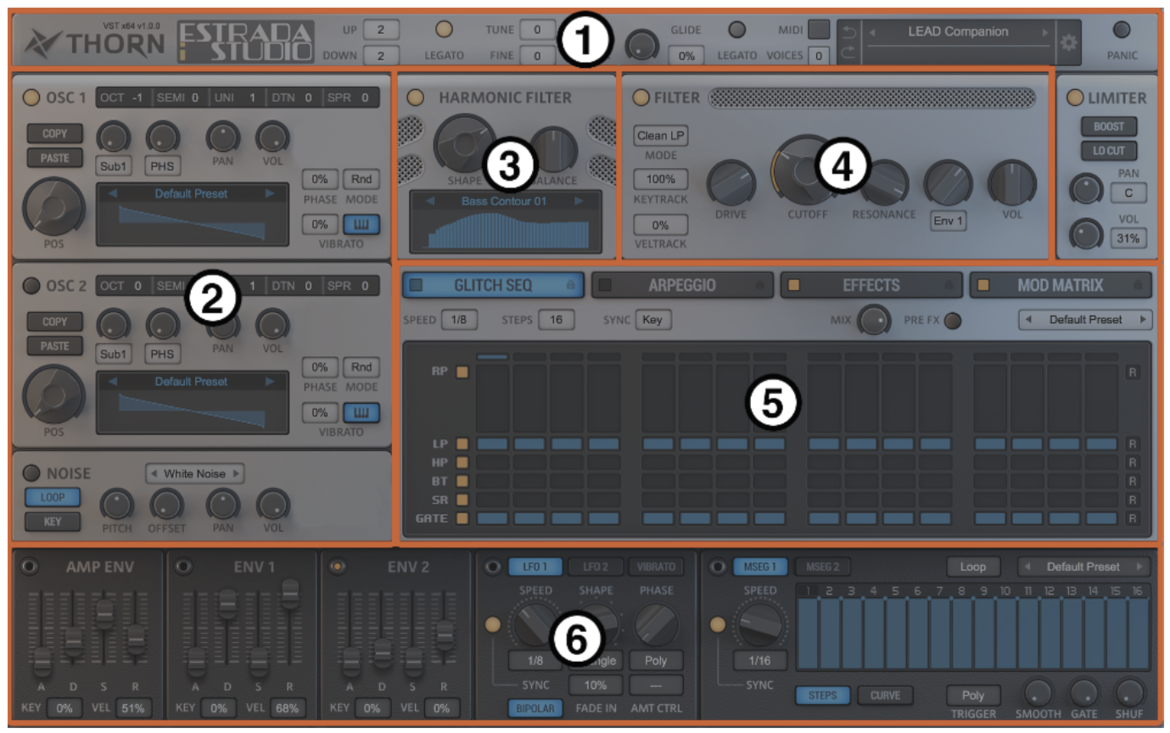Adjust the MSEG SMOOTH knob
This screenshot has width=1170, height=733.
(x=1037, y=693)
